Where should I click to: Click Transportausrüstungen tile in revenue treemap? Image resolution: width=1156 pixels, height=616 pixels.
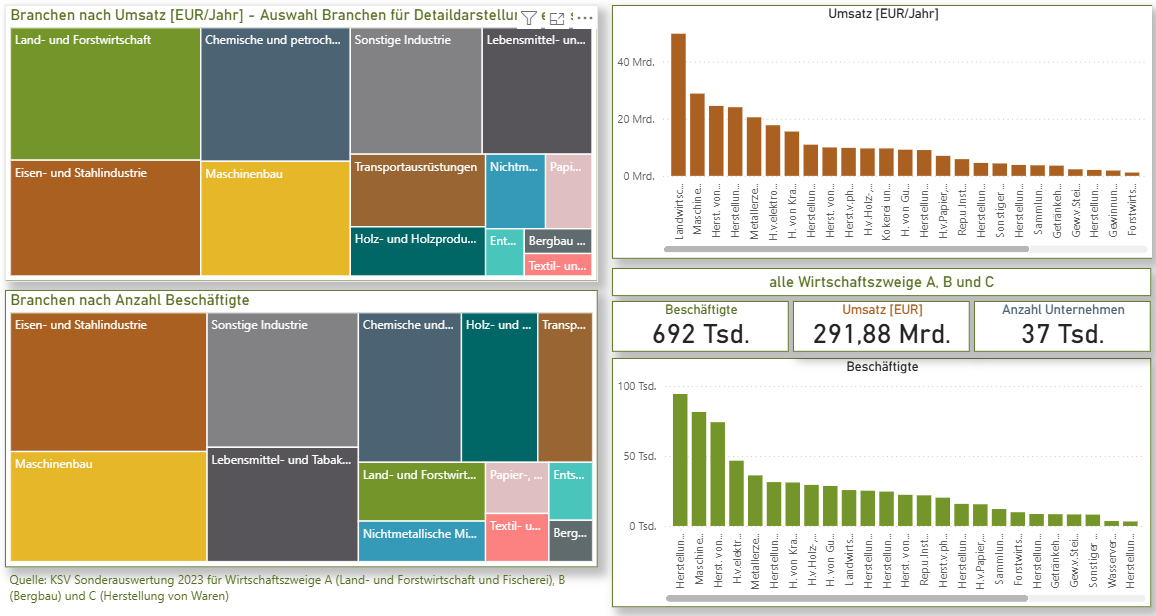417,191
